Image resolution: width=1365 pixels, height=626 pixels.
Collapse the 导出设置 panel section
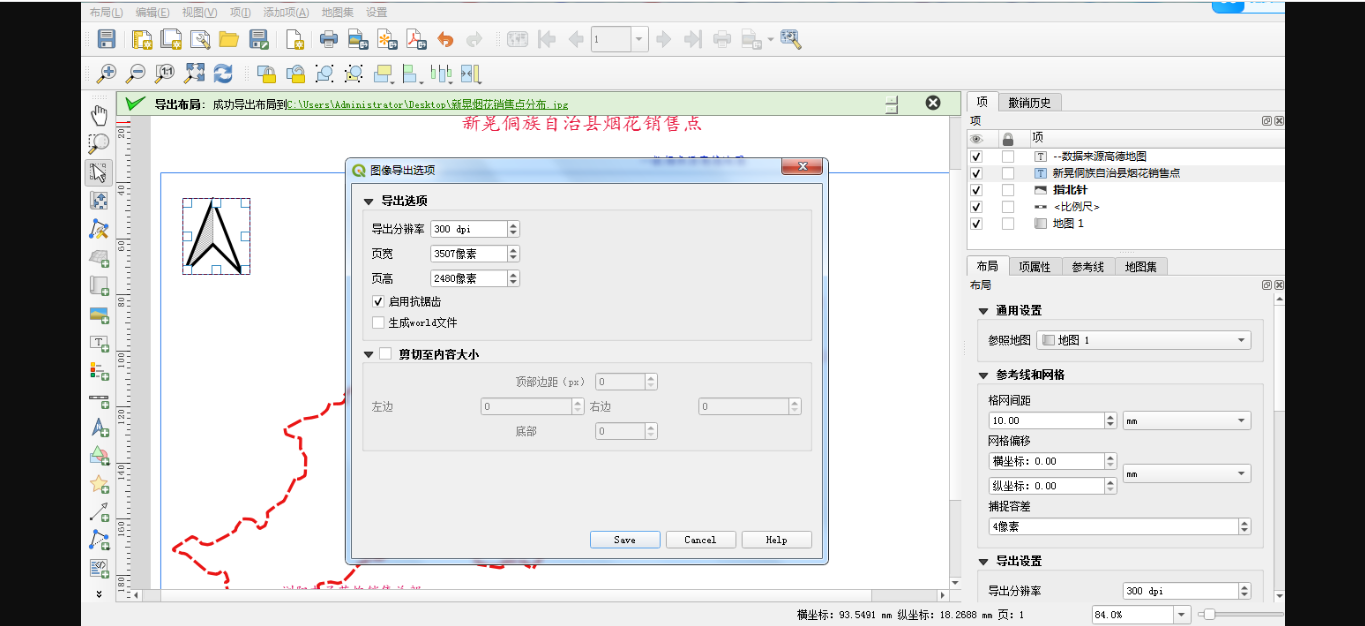click(x=984, y=561)
